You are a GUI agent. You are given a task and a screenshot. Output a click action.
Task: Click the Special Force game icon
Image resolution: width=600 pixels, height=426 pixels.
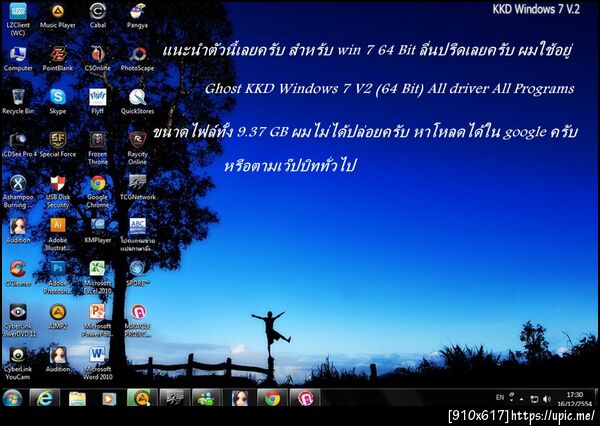[x=58, y=145]
